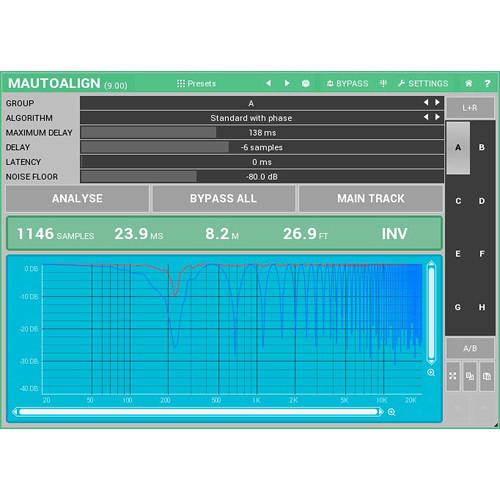500x500 pixels.
Task: Open the SETTINGS menu
Action: 423,83
